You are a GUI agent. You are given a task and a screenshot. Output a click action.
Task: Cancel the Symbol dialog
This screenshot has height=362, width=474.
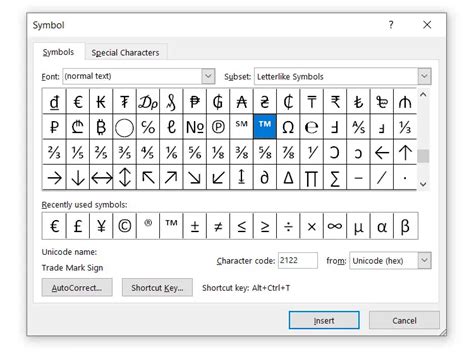404,320
